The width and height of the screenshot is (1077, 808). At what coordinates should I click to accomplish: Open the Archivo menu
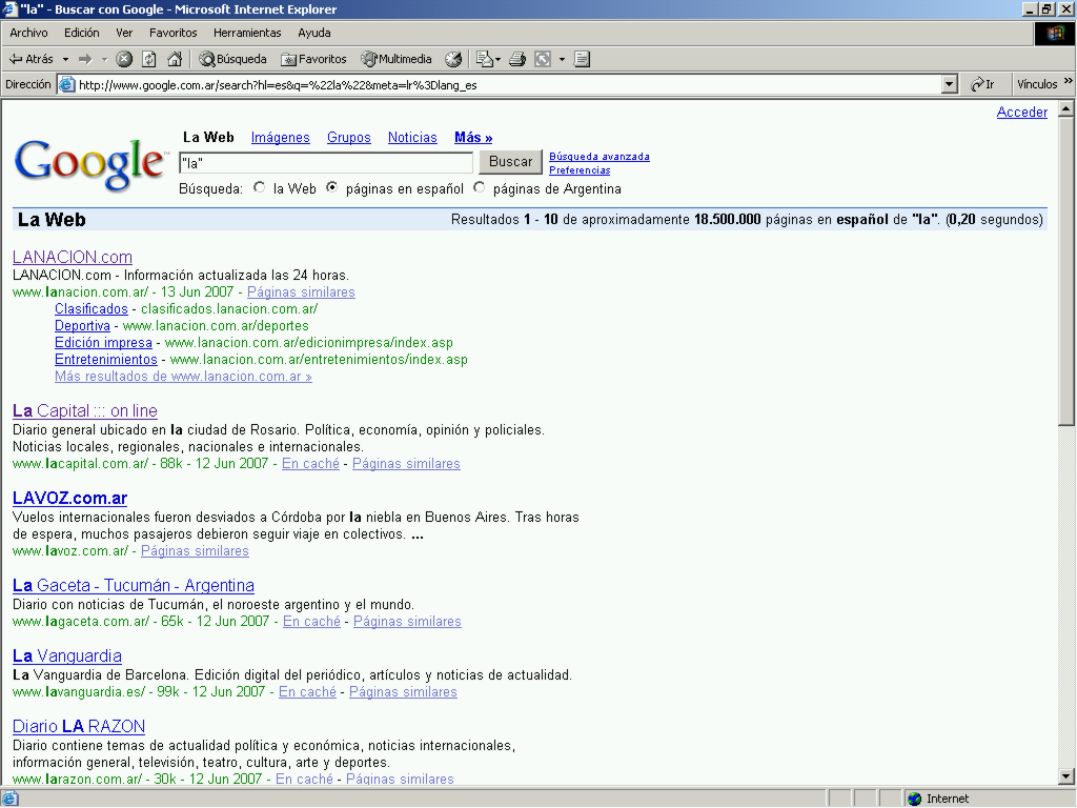point(29,33)
